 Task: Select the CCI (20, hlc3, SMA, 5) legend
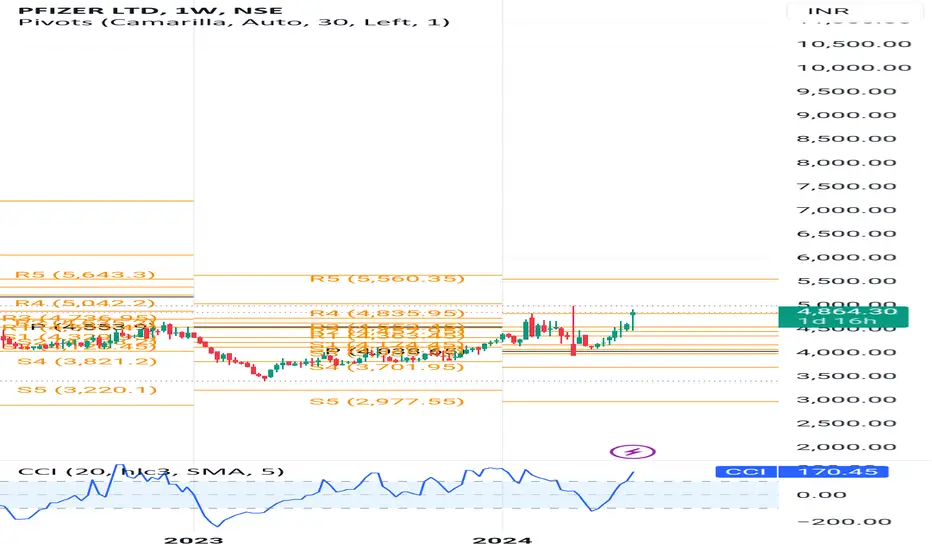pyautogui.click(x=151, y=472)
